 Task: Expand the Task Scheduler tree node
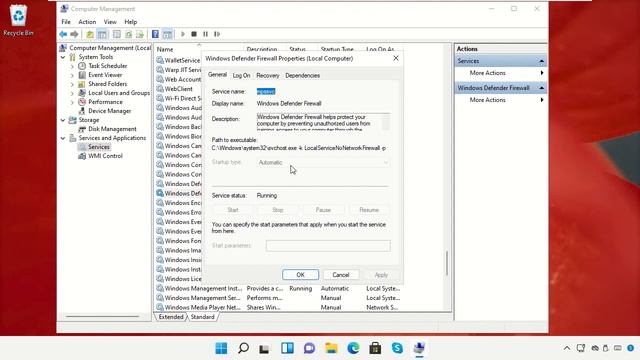point(72,66)
